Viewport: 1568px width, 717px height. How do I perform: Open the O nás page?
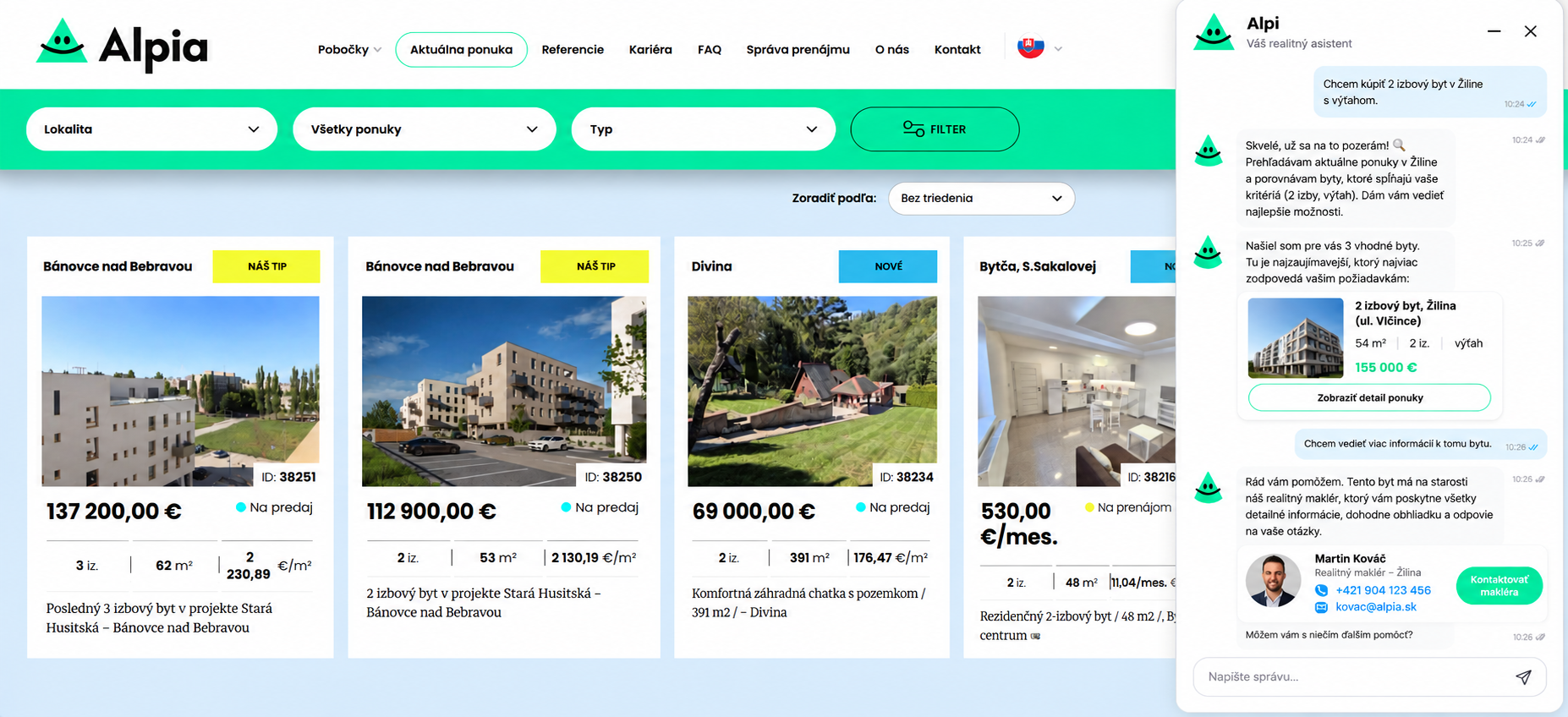pos(891,49)
